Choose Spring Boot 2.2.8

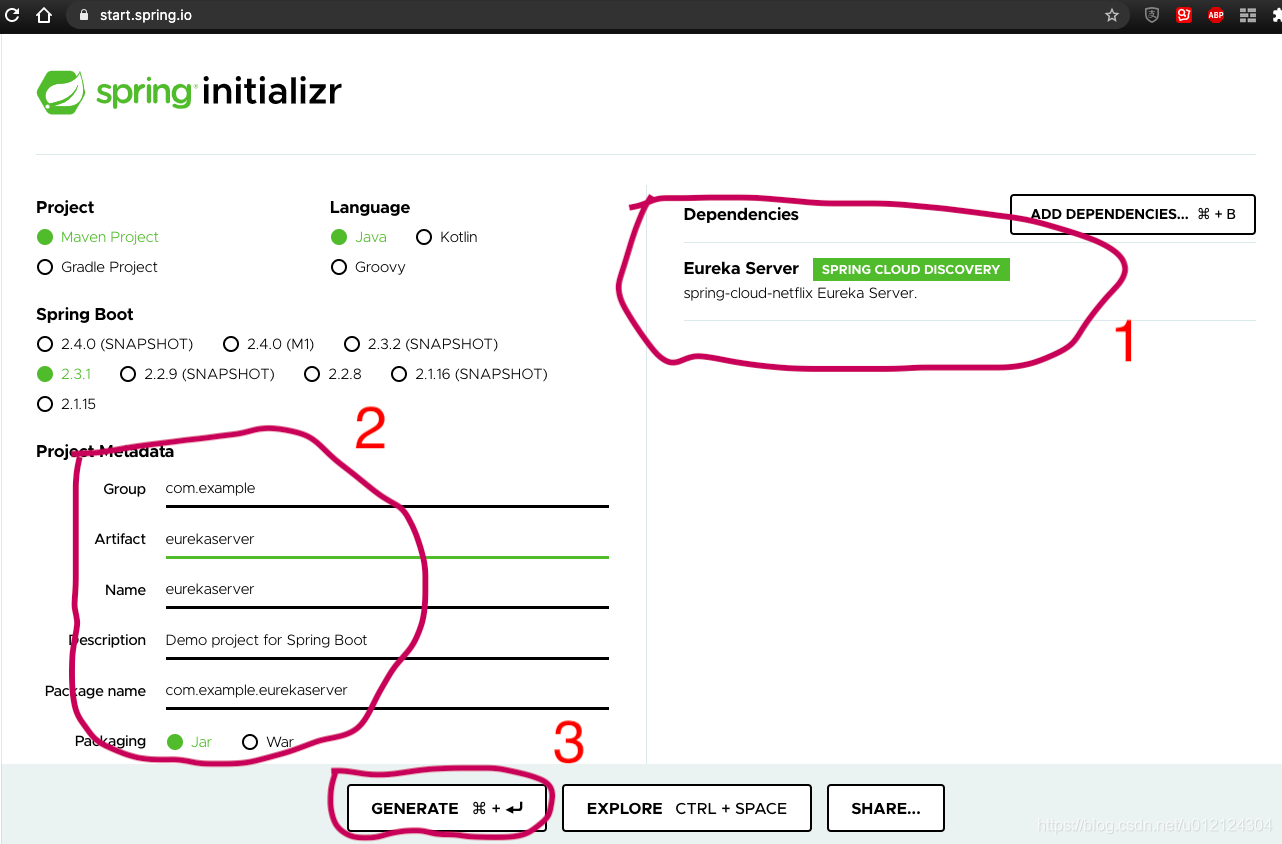pyautogui.click(x=332, y=374)
